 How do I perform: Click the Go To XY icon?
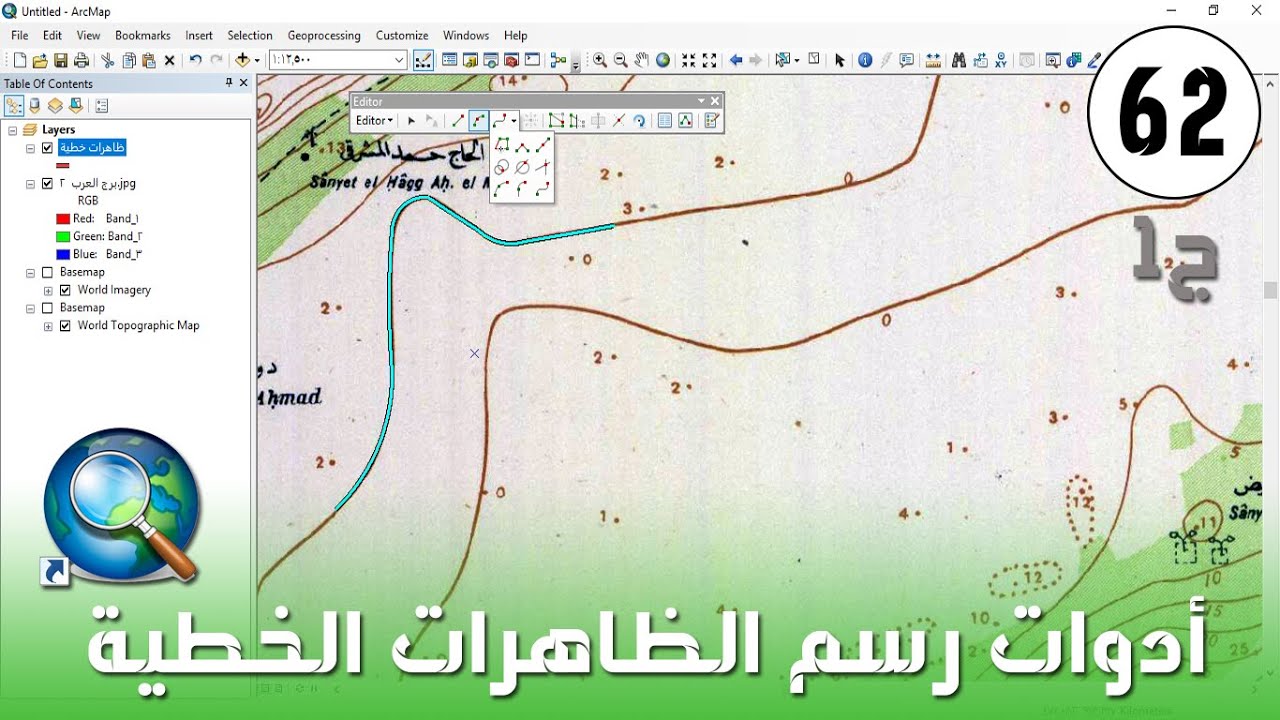coord(1001,60)
